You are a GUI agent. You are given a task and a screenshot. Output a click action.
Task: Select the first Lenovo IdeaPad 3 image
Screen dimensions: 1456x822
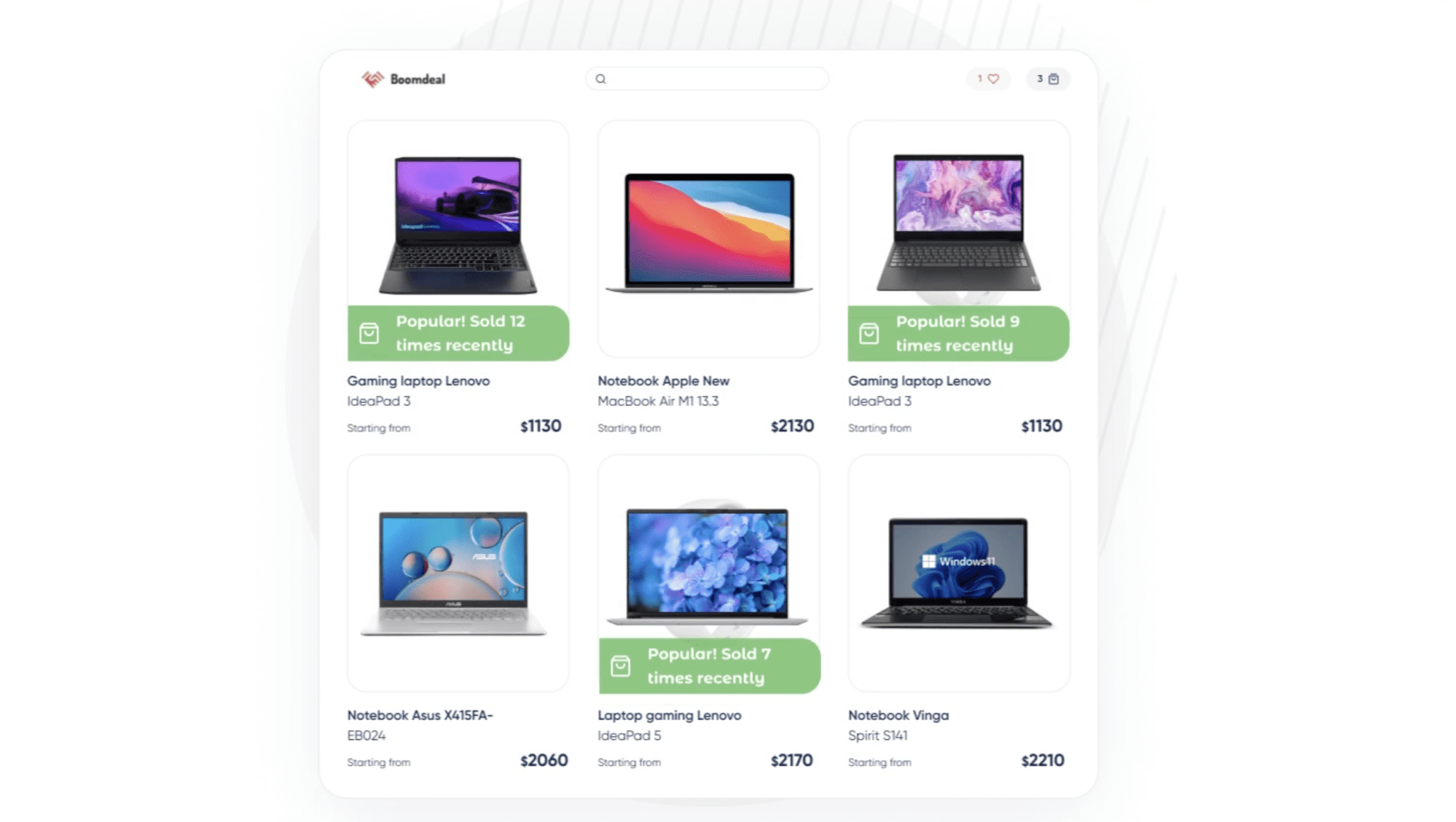tap(458, 225)
